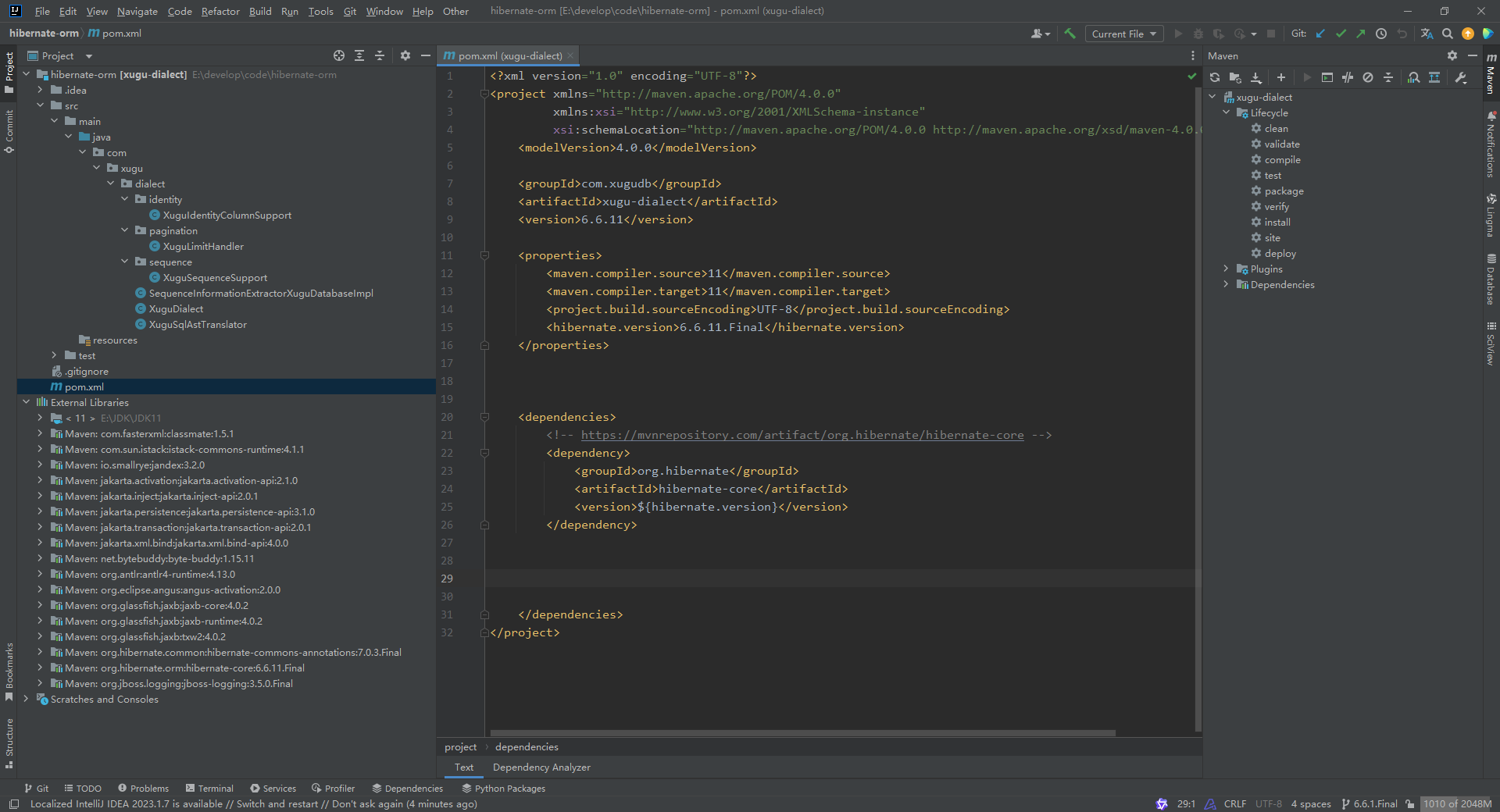Show Git history clock icon
Image resolution: width=1500 pixels, height=812 pixels.
[1381, 34]
